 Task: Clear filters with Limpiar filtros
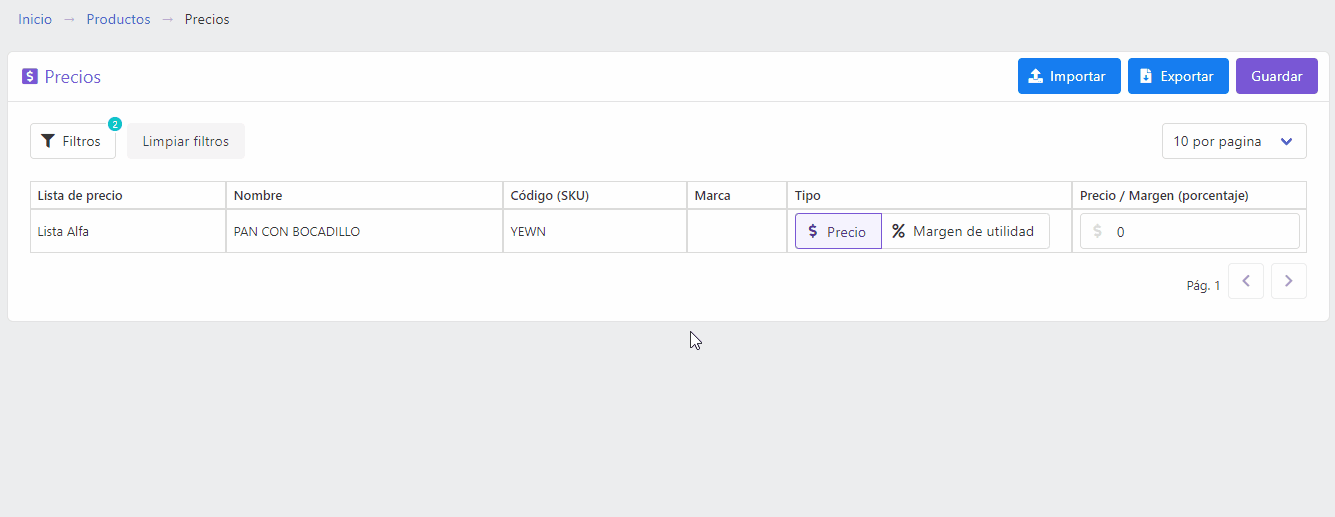[x=186, y=141]
